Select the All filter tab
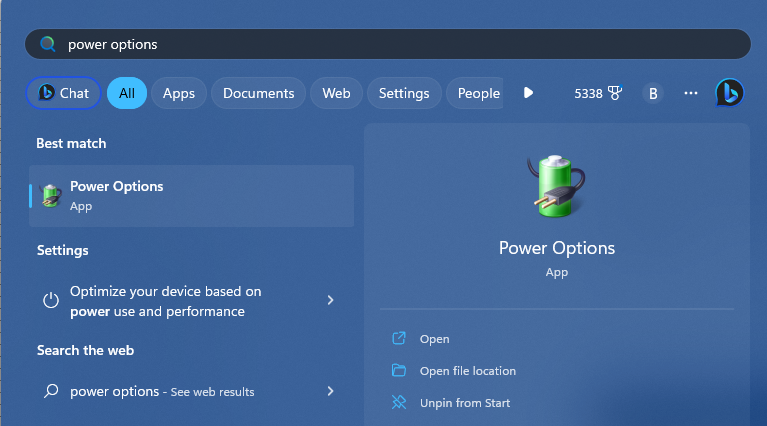The width and height of the screenshot is (767, 426). pos(127,93)
